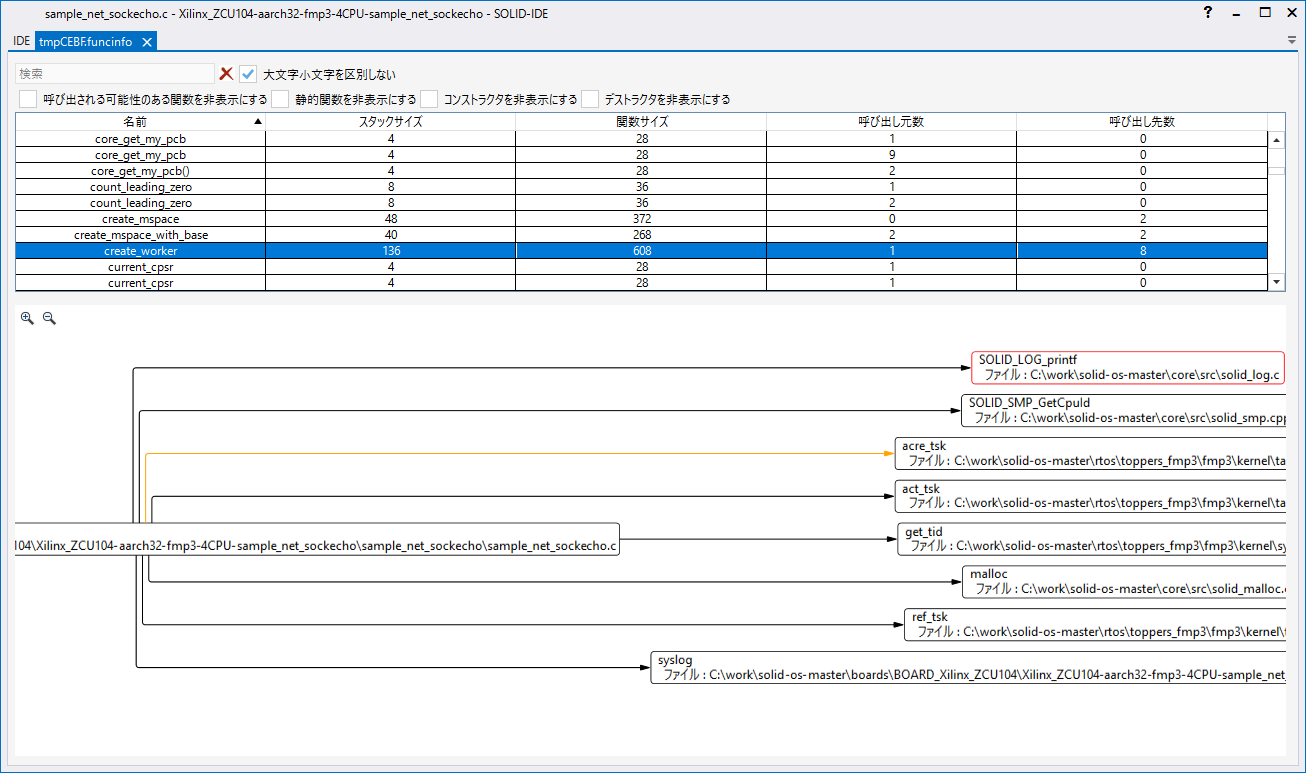Click the zoom in magnifier icon
This screenshot has width=1306, height=773.
[x=27, y=318]
